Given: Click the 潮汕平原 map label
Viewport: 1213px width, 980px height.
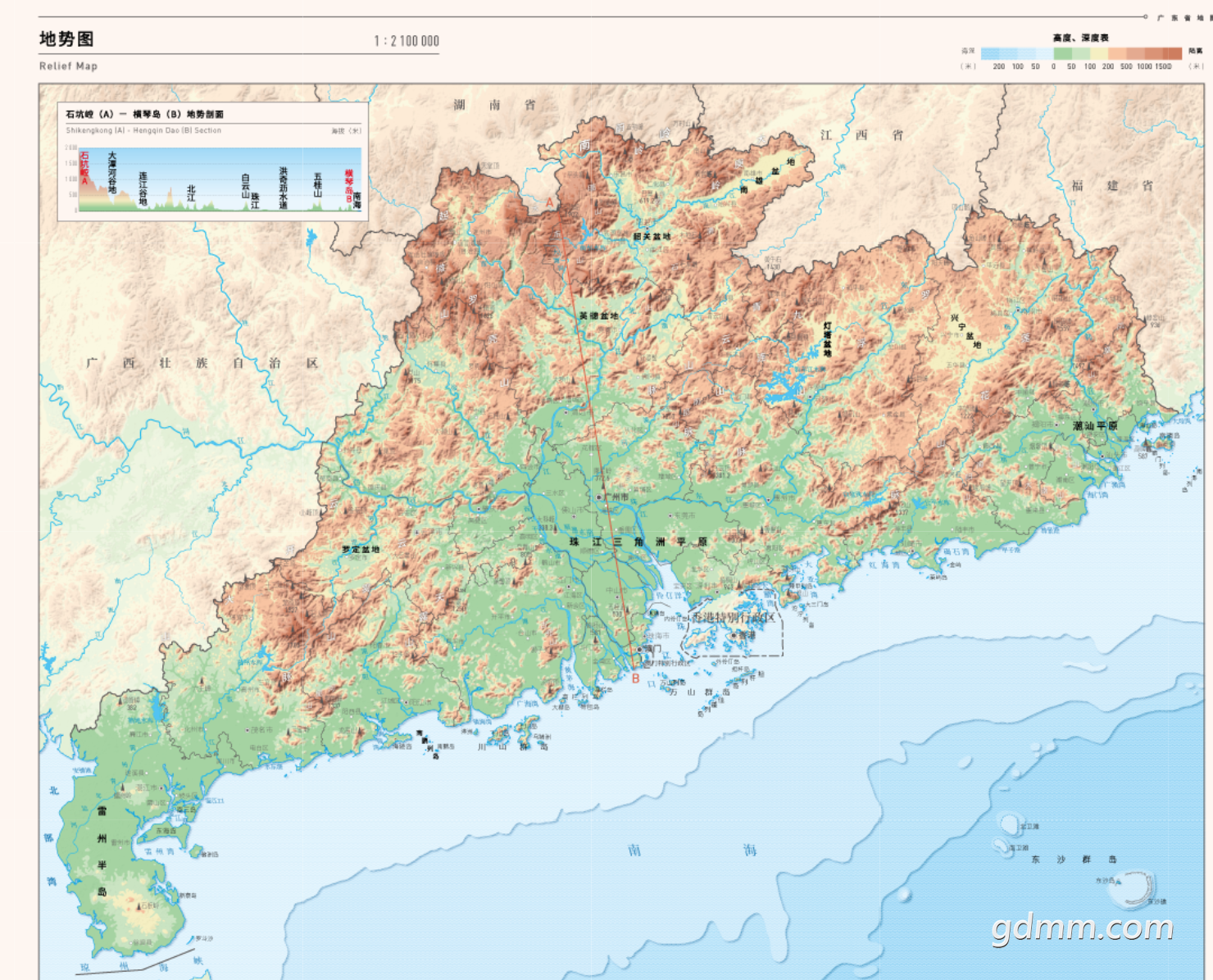Looking at the screenshot, I should click(x=1095, y=426).
